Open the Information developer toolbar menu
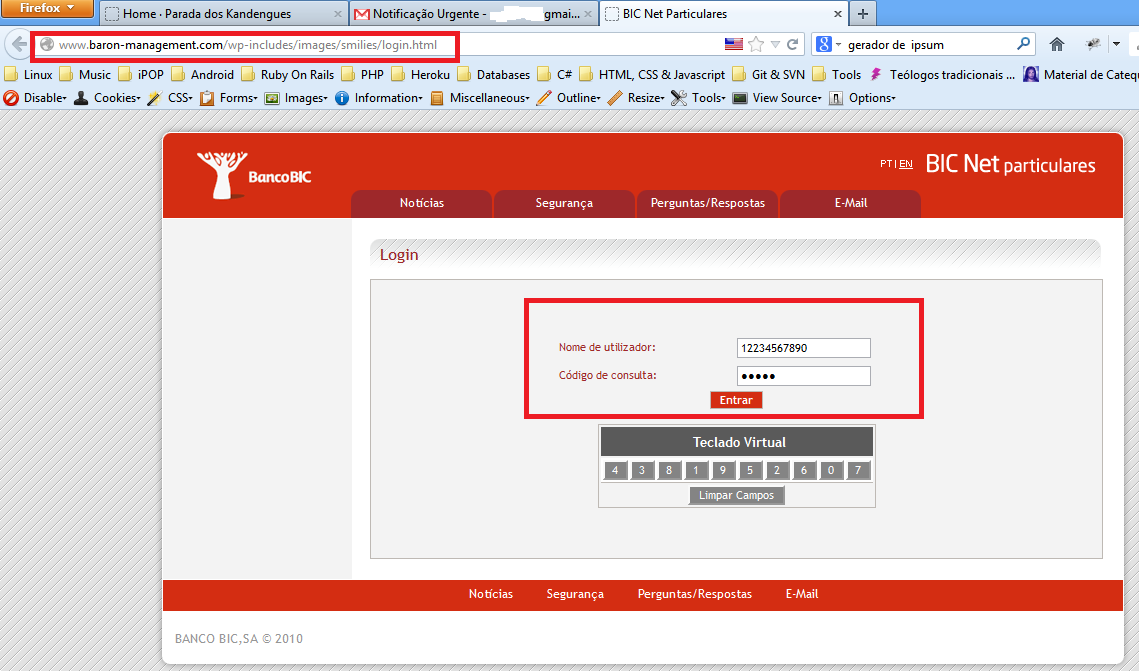Image resolution: width=1139 pixels, height=671 pixels. pyautogui.click(x=379, y=97)
